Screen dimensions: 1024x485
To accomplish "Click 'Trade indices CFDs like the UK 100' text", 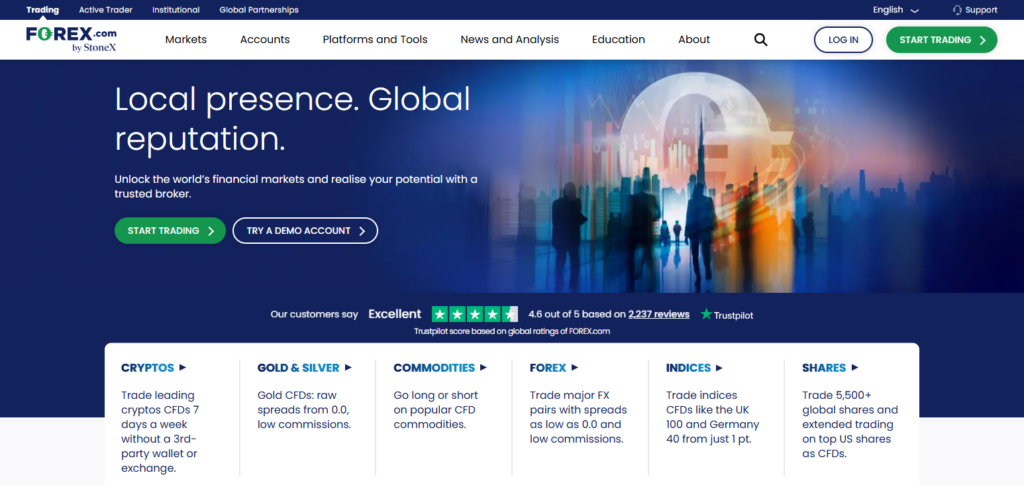I will pos(712,417).
